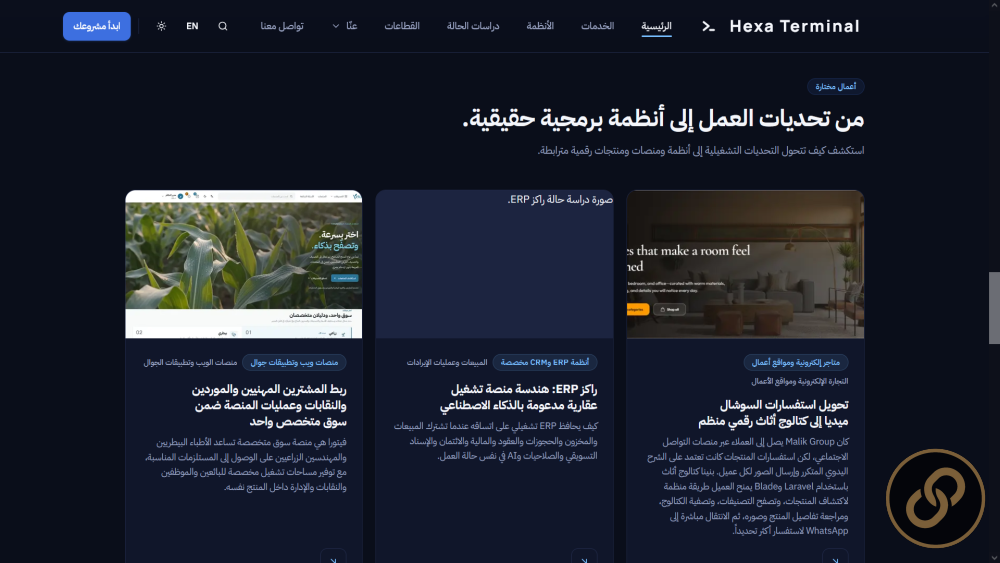Click the منصات الويب وتطبيقات الجوال label

click(190, 362)
